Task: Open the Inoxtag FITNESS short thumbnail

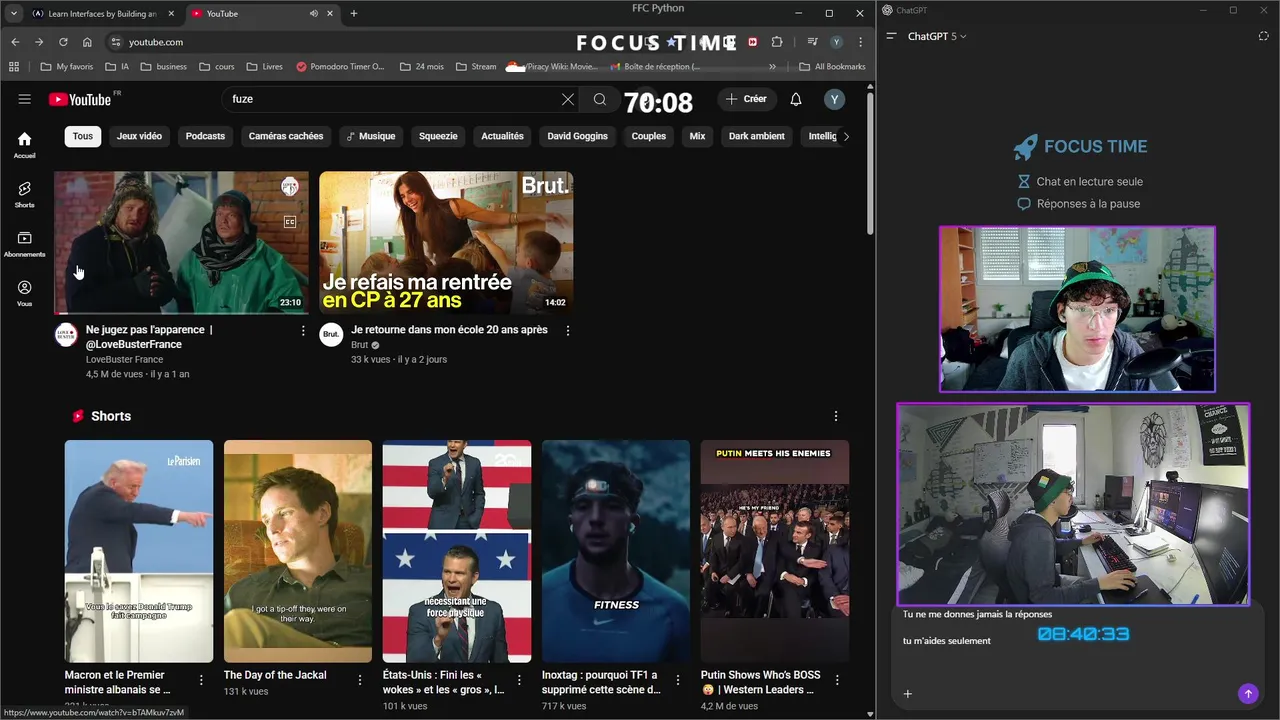Action: tap(616, 551)
